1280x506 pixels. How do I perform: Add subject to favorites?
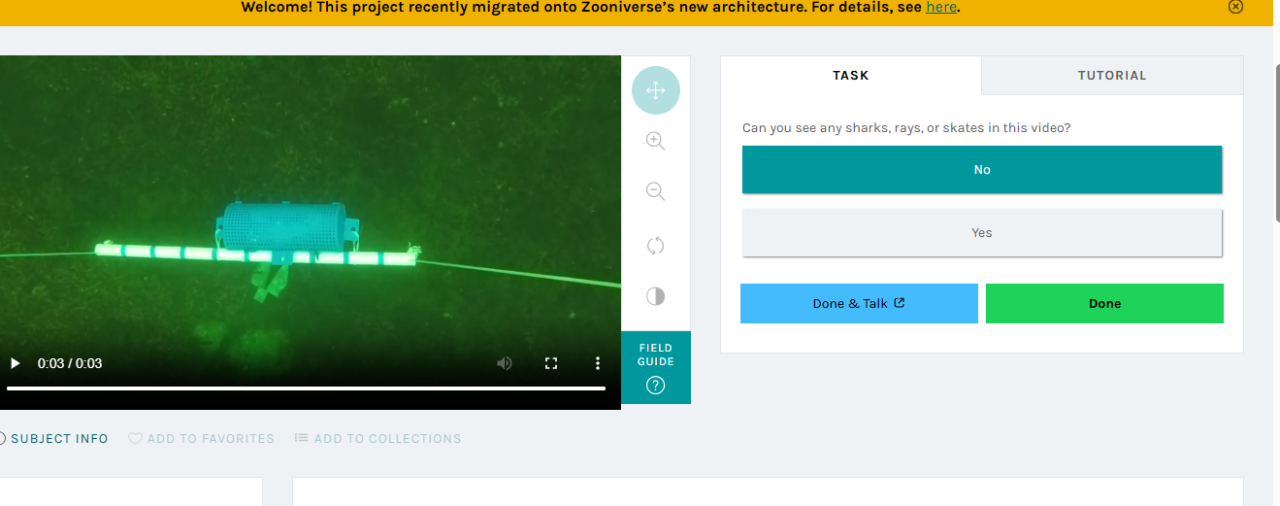[x=201, y=438]
